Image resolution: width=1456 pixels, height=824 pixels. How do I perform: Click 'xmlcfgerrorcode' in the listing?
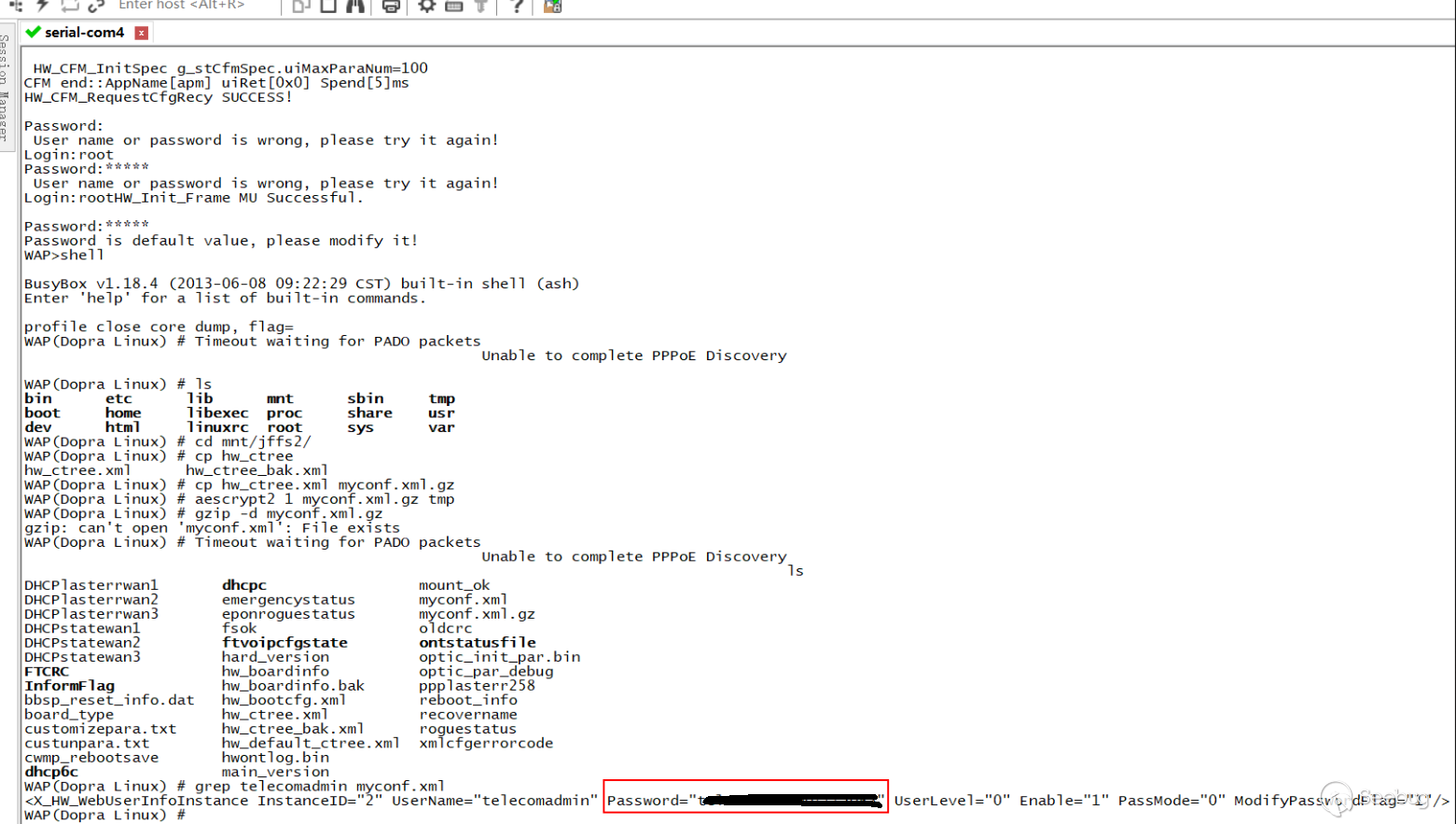pos(486,743)
